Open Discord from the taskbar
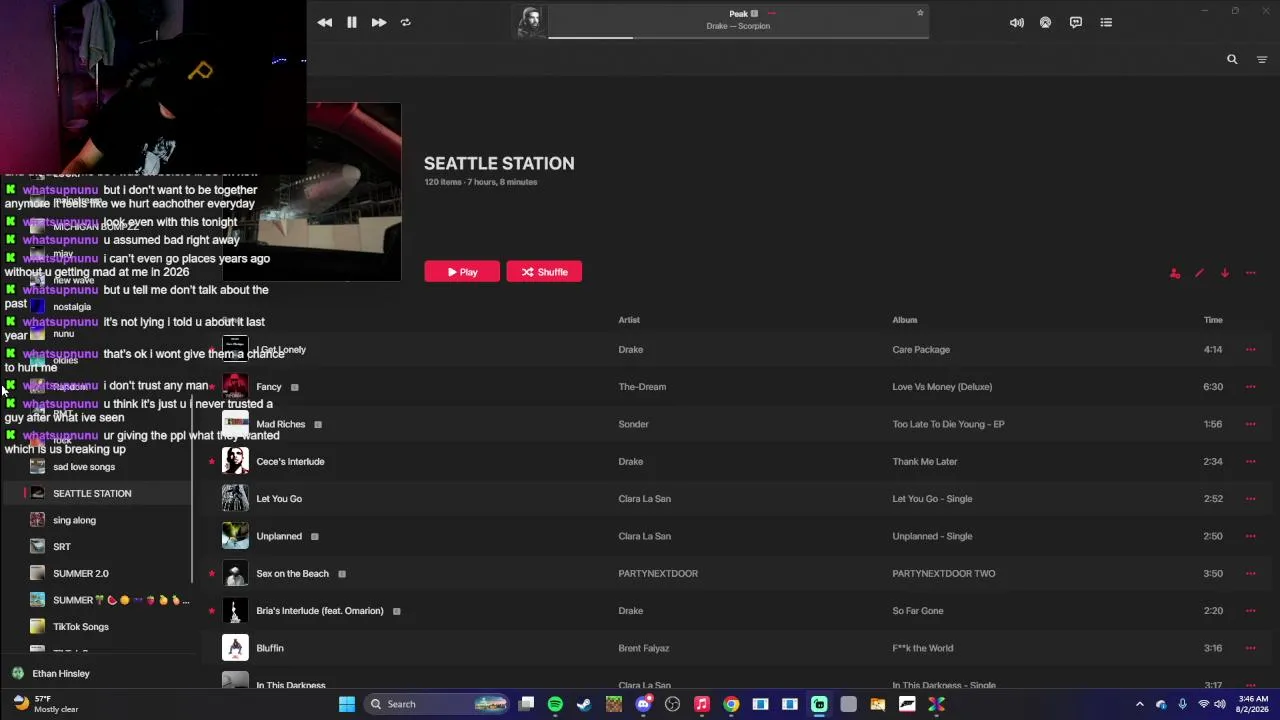1280x720 pixels. coord(643,704)
